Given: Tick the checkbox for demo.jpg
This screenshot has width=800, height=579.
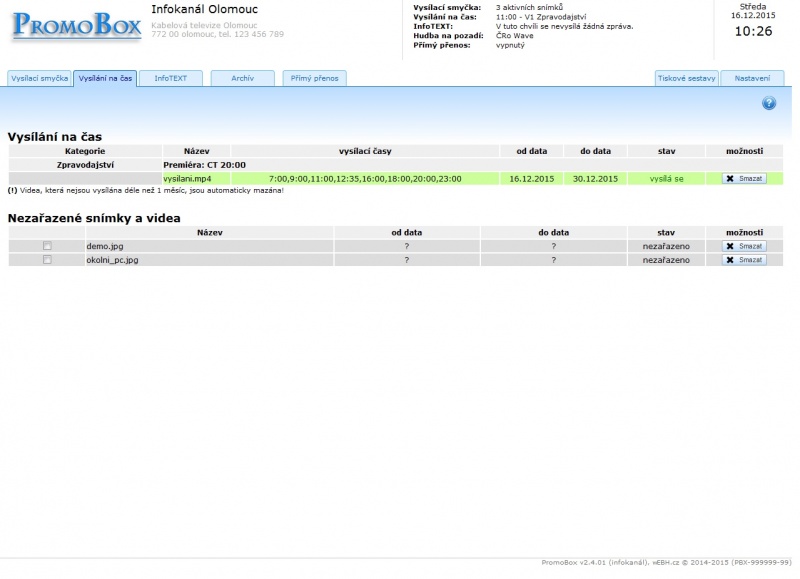Looking at the screenshot, I should (47, 246).
